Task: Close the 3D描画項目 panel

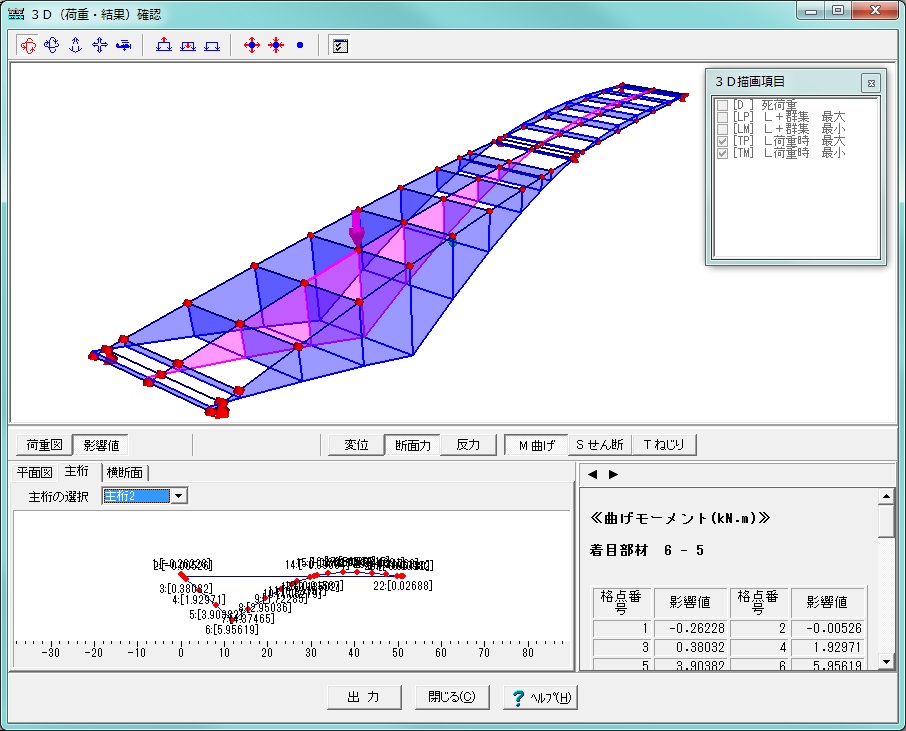Action: point(871,83)
